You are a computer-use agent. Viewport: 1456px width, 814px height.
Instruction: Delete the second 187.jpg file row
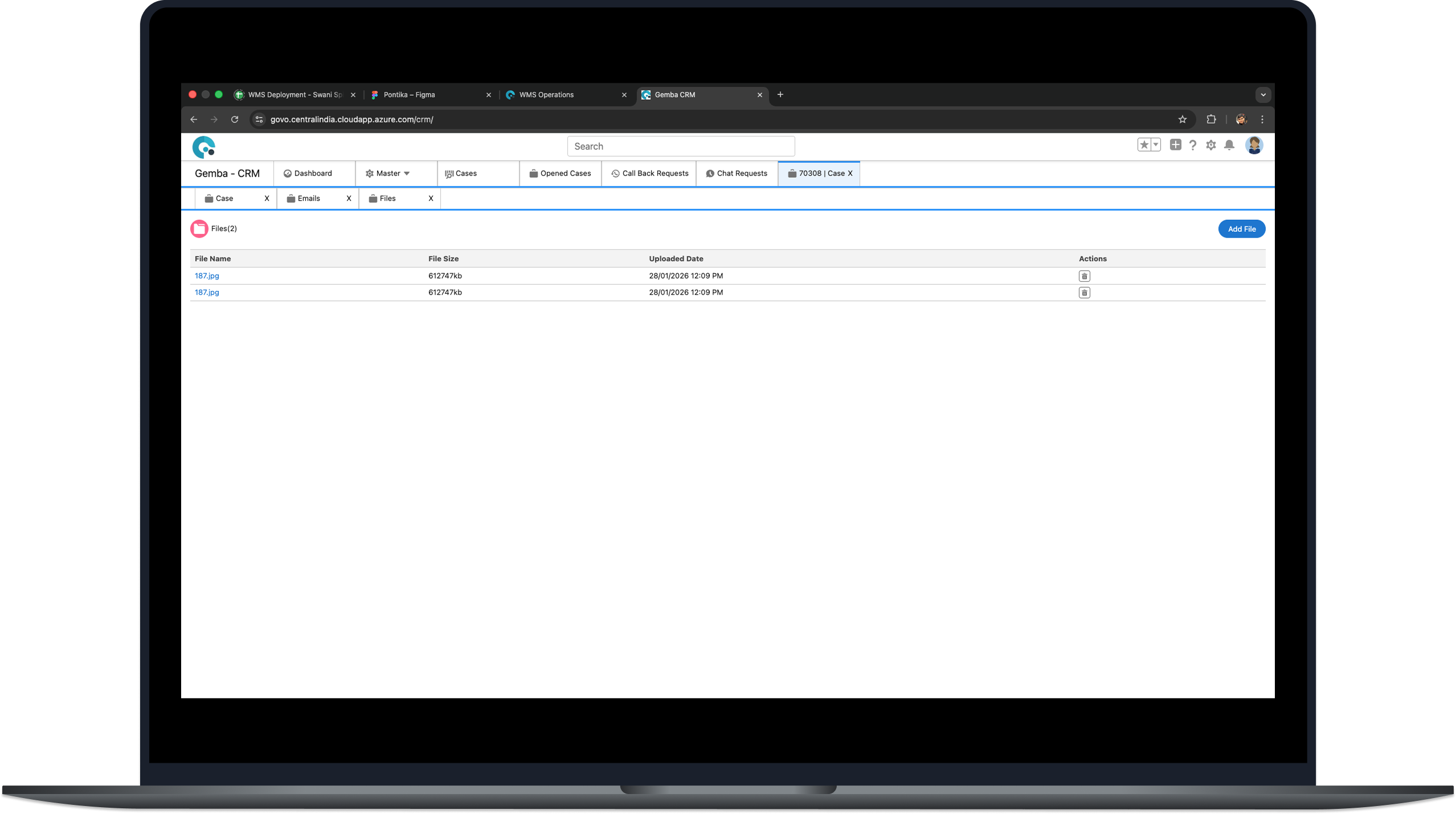tap(1084, 293)
